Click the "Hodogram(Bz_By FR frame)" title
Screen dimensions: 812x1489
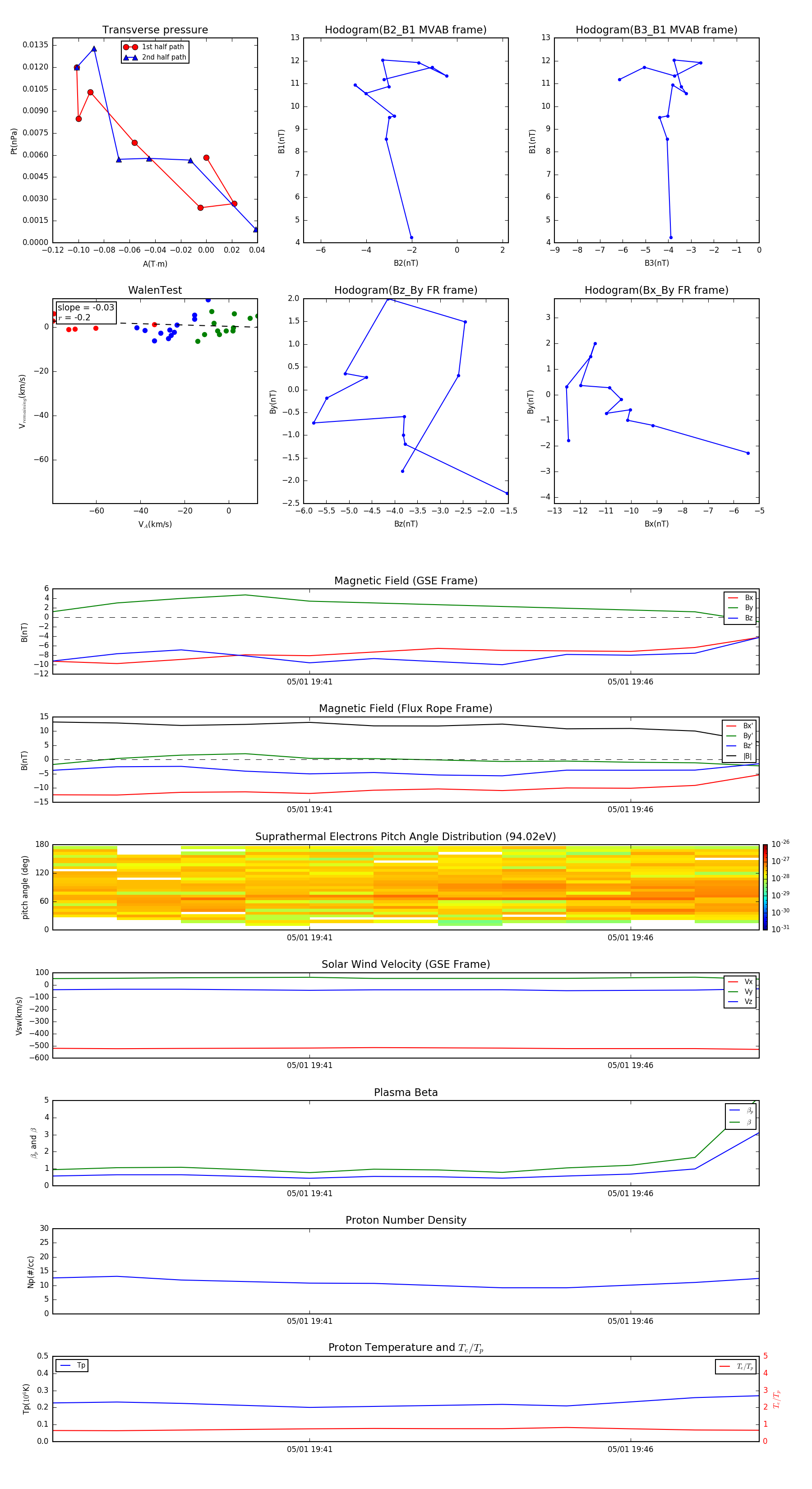tap(406, 290)
